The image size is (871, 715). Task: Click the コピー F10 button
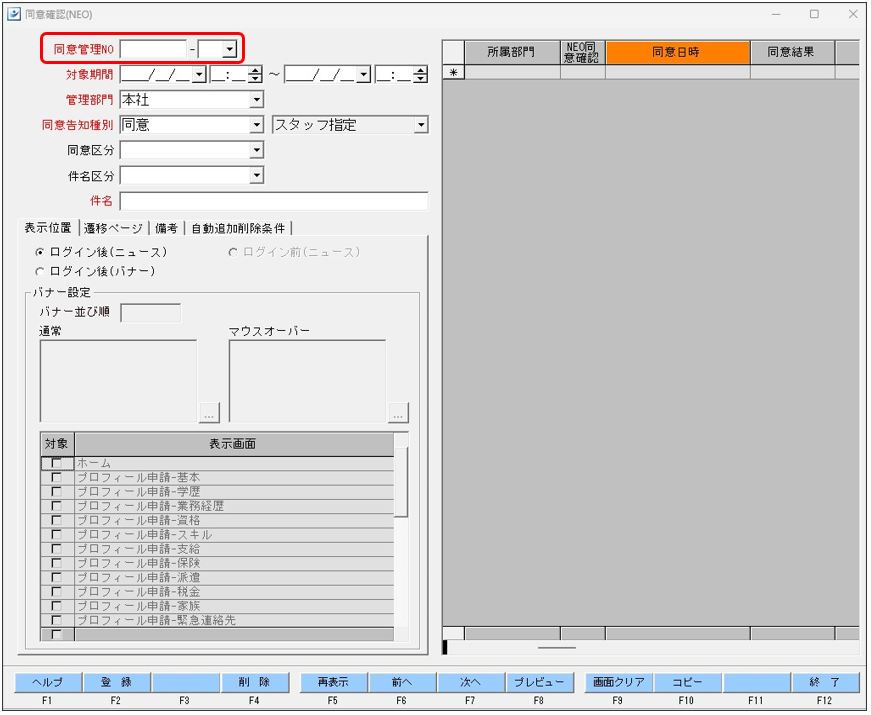(x=688, y=683)
